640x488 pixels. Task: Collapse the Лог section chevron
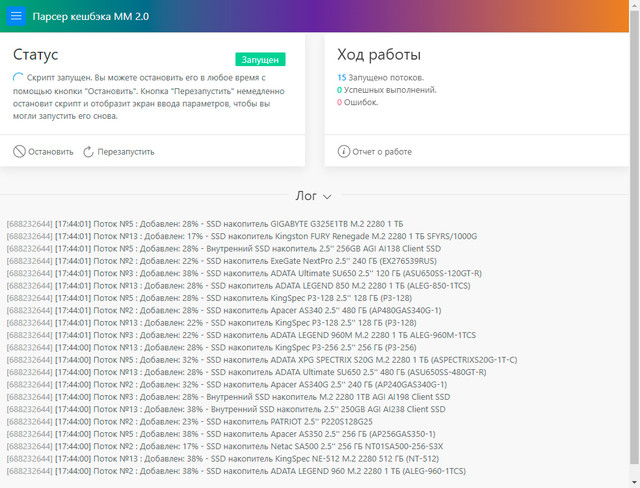[x=327, y=197]
